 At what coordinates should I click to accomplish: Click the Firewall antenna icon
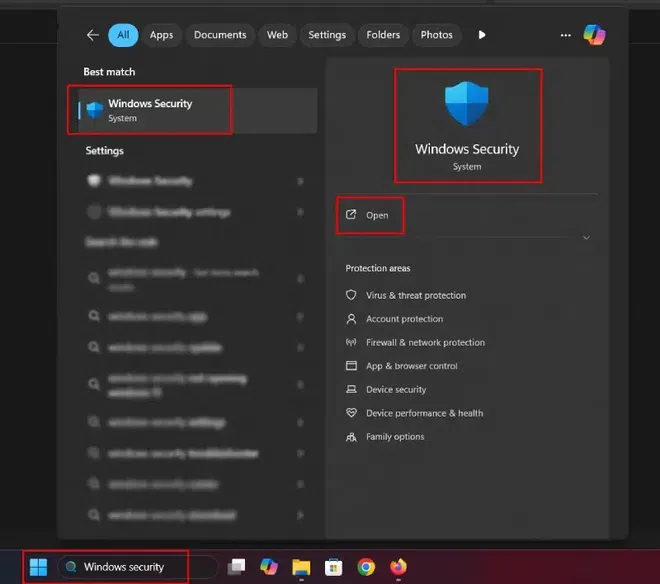[351, 342]
